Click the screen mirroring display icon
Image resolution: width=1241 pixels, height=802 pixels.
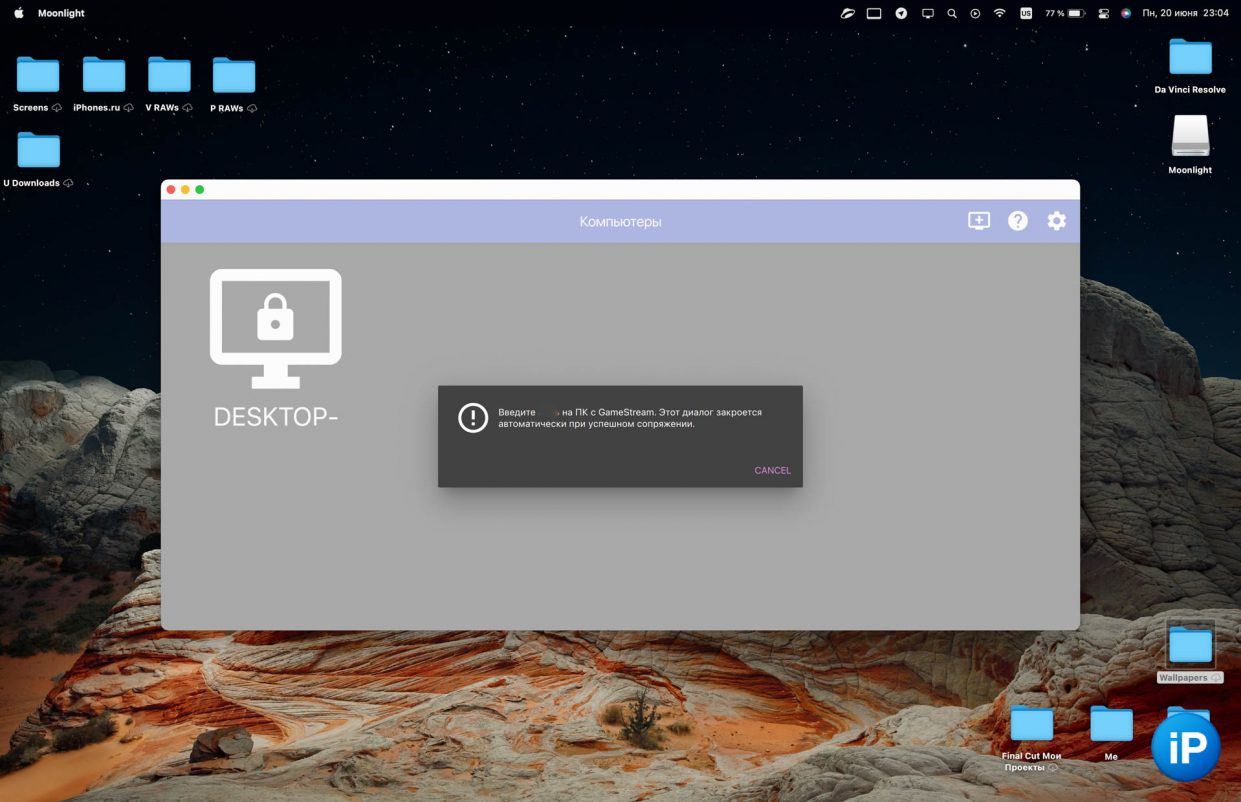[927, 13]
